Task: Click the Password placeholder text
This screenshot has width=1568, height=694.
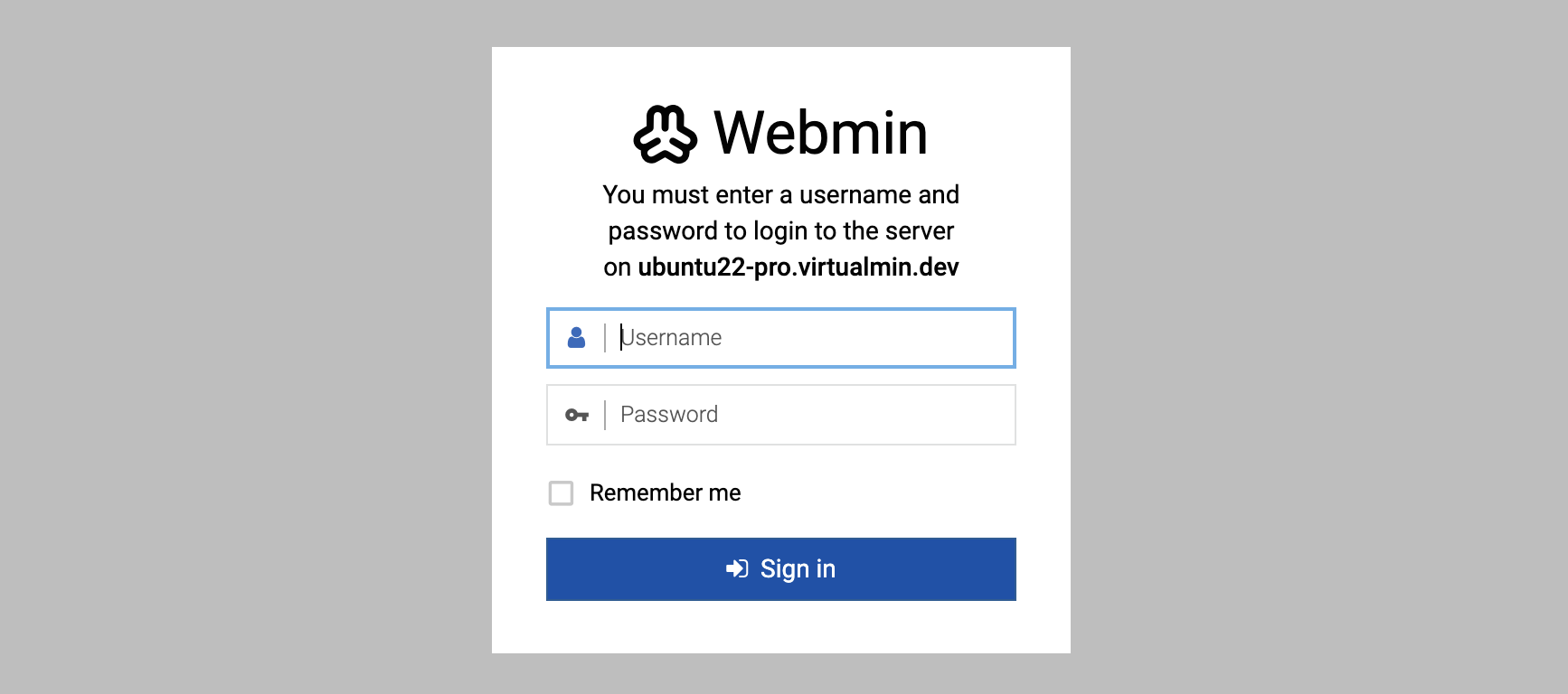Action: pyautogui.click(x=669, y=415)
